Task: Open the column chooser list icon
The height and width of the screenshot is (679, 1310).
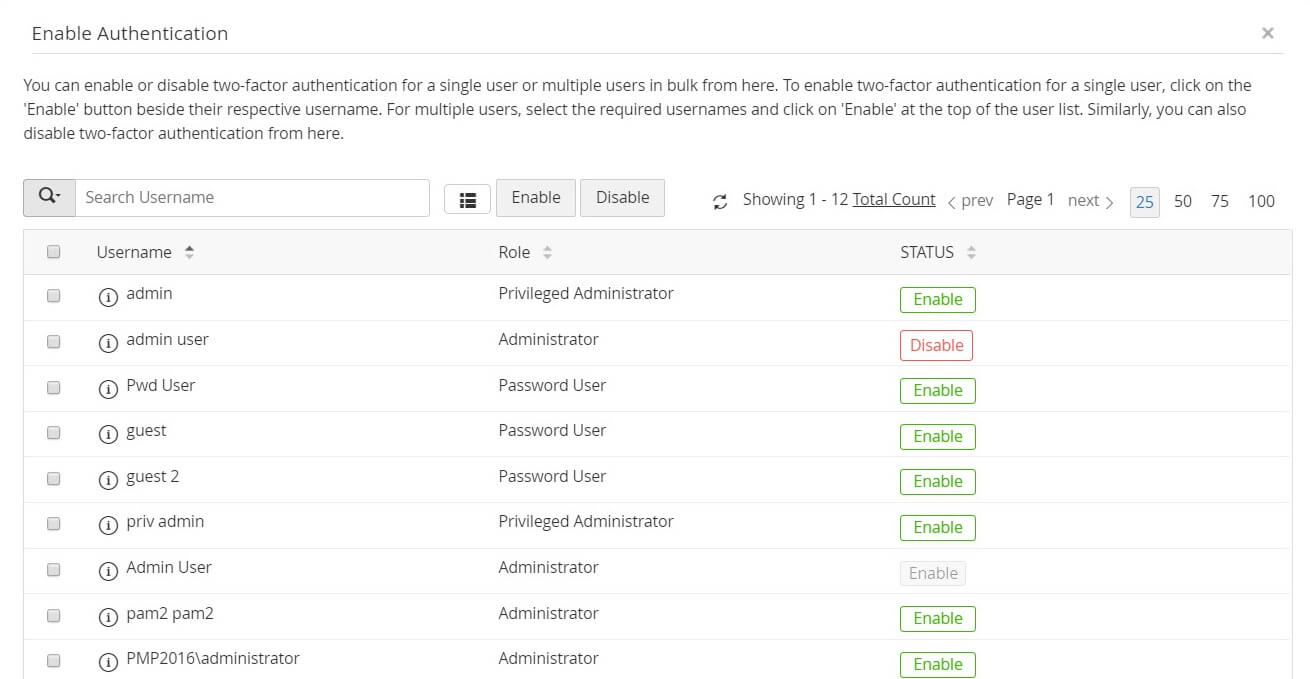Action: point(467,199)
